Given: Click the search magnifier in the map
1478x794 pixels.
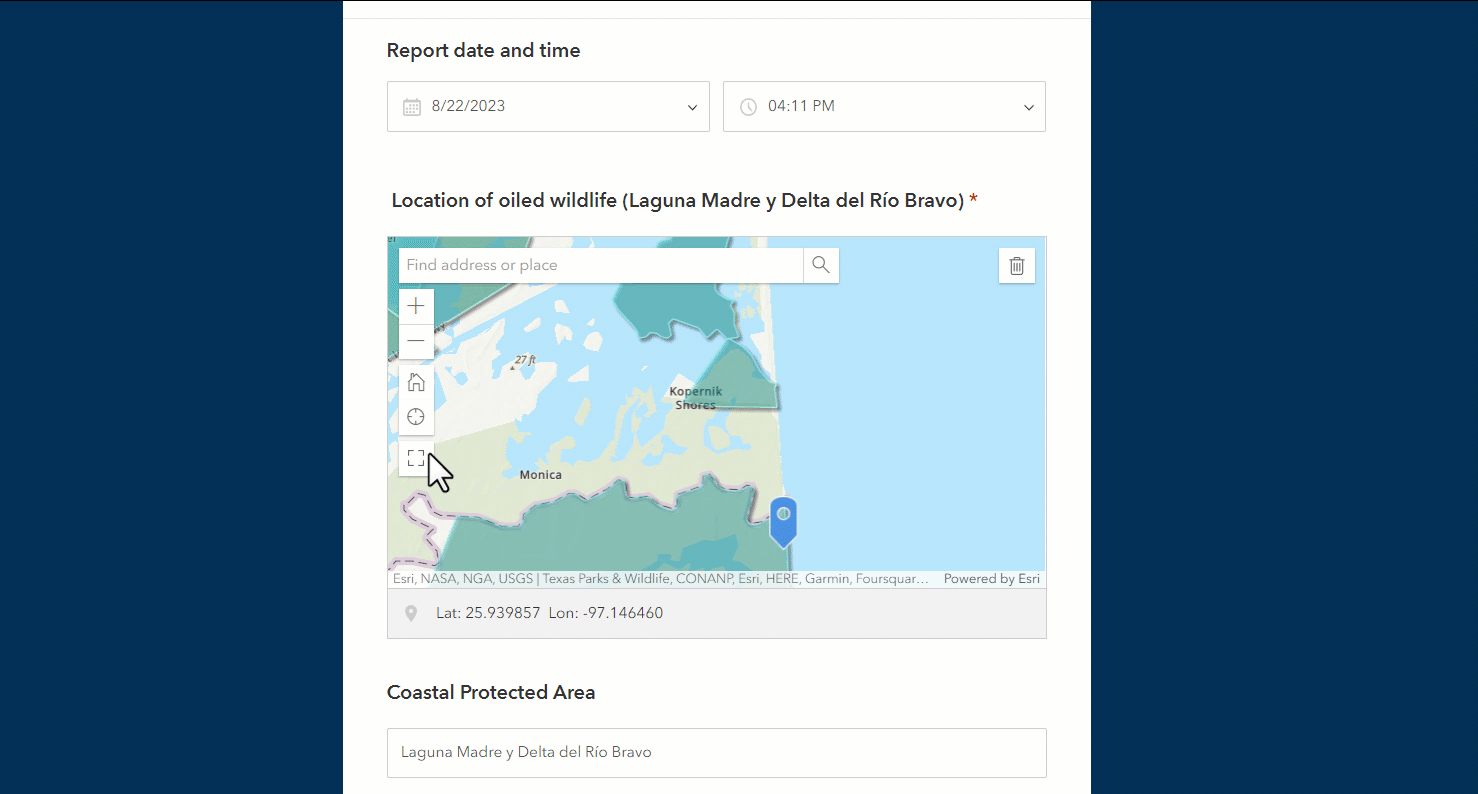Looking at the screenshot, I should tap(820, 265).
